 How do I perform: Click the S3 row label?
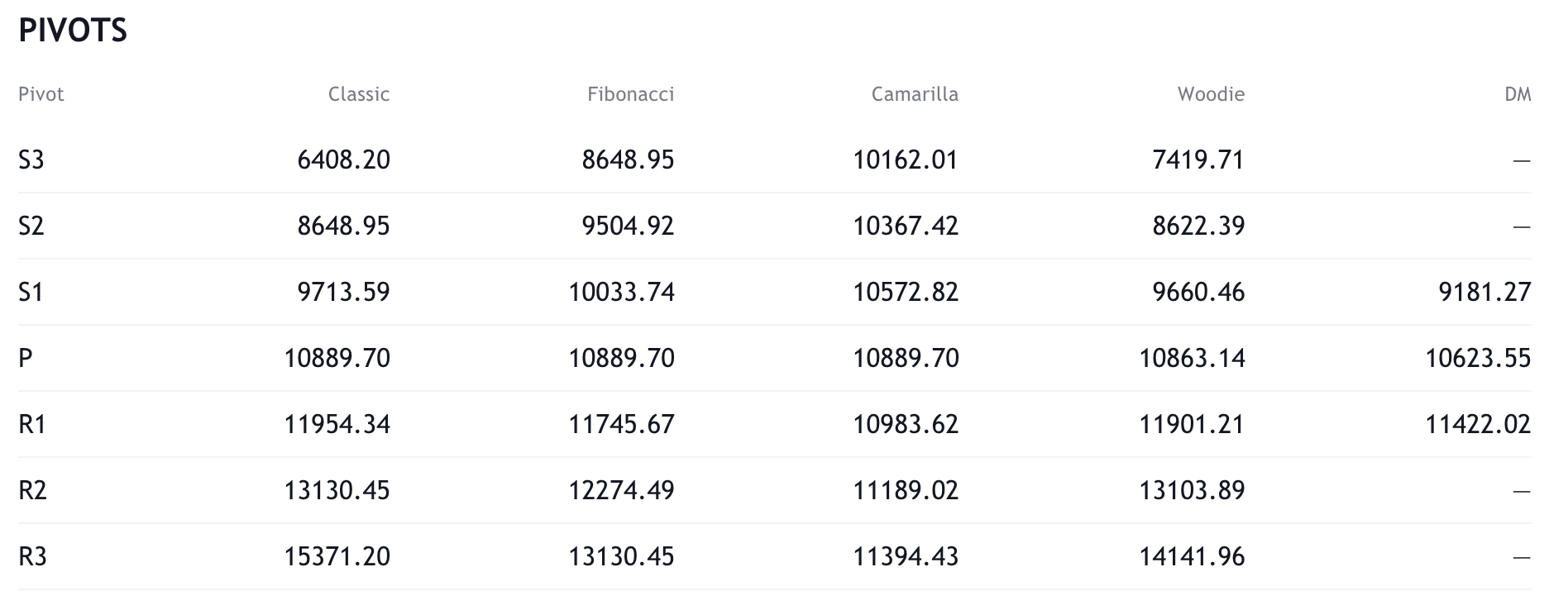[31, 160]
